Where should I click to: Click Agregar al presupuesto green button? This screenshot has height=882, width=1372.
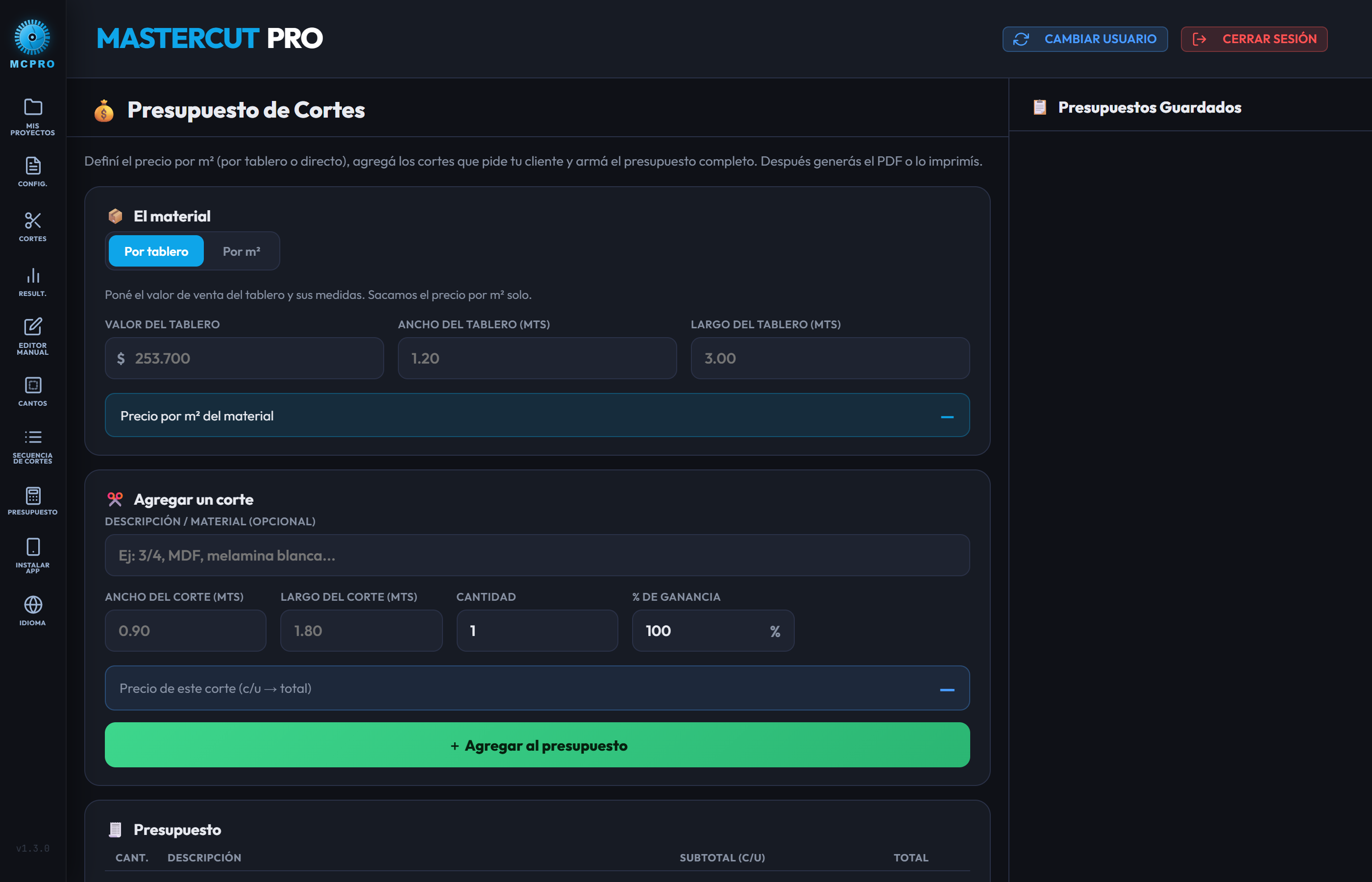537,745
